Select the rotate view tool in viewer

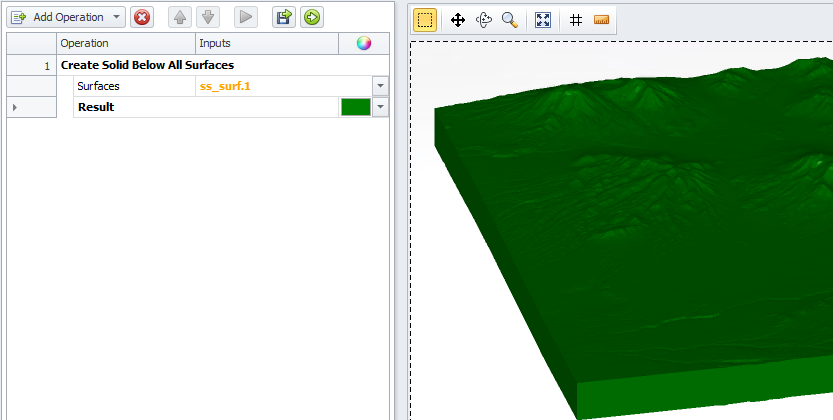pyautogui.click(x=484, y=20)
